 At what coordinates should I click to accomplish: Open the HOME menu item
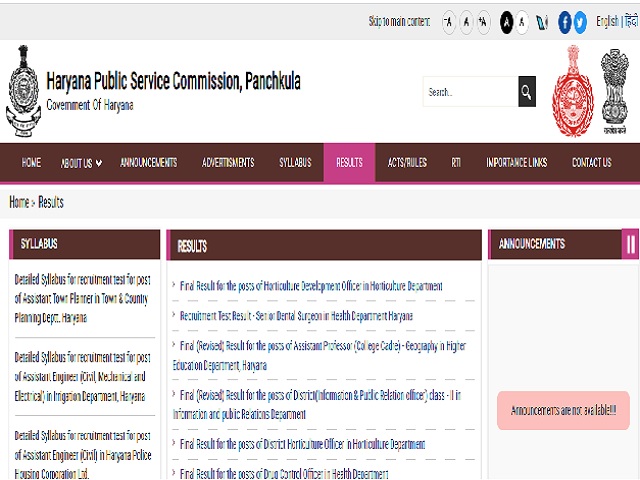point(31,162)
